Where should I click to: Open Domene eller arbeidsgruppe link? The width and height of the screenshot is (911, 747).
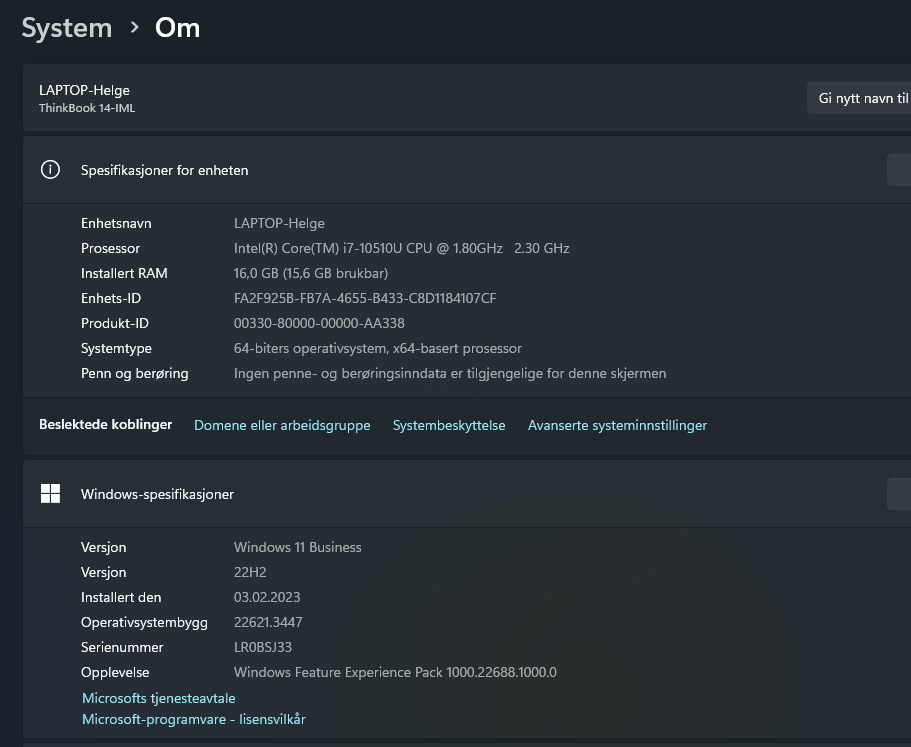click(282, 425)
